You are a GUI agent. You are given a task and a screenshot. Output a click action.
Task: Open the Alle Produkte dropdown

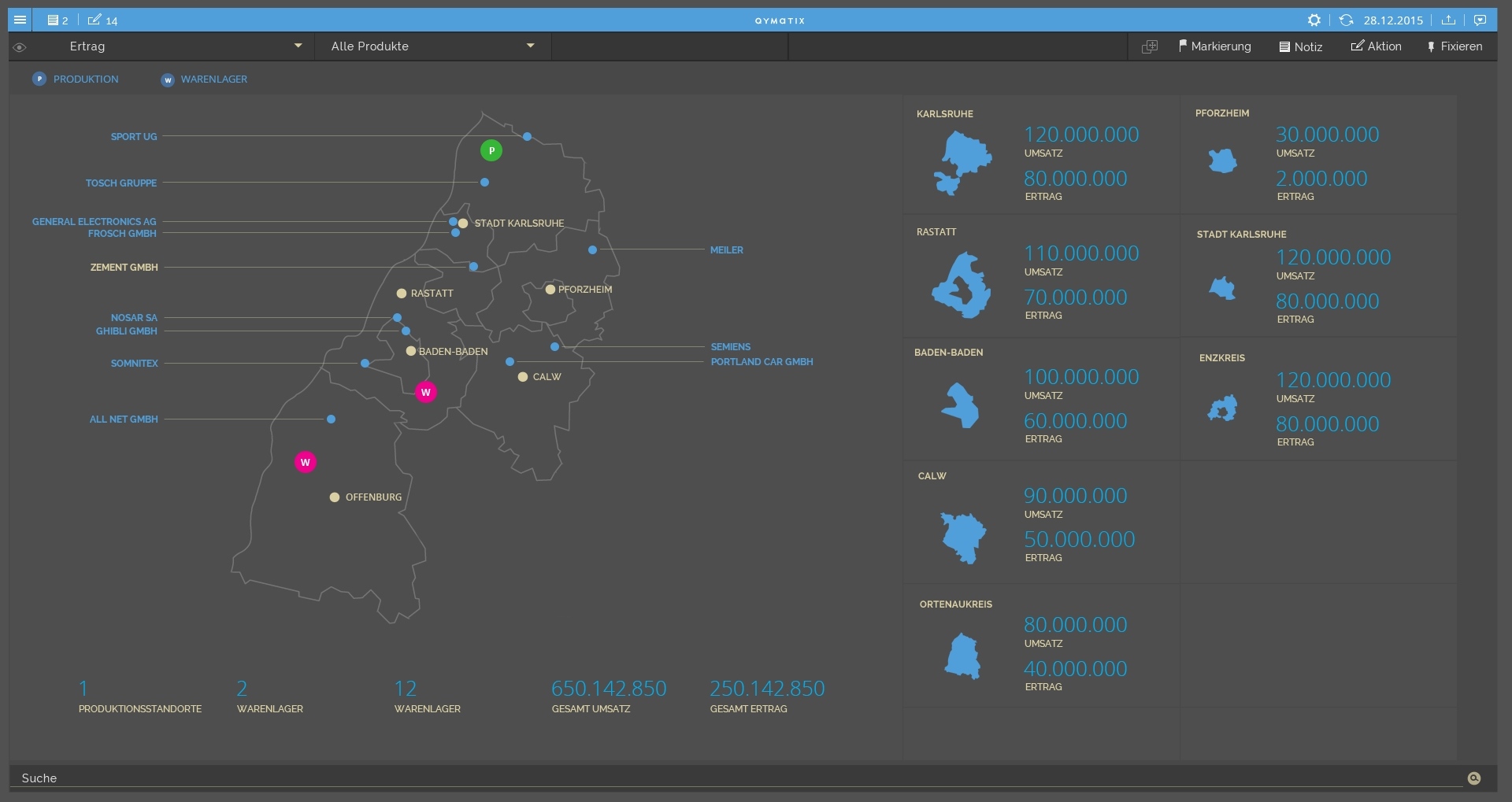(432, 46)
